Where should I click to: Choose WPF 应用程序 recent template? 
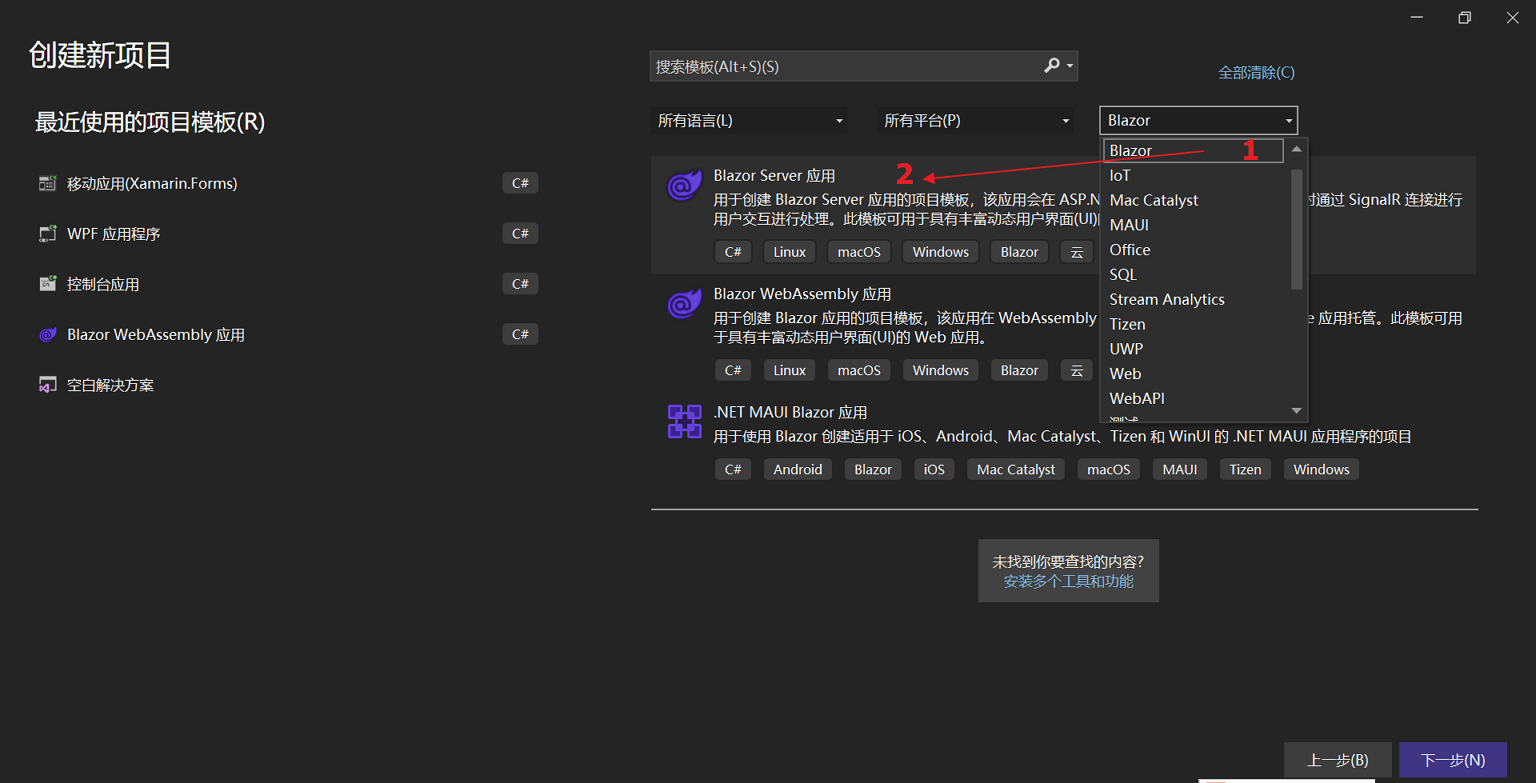pos(114,234)
